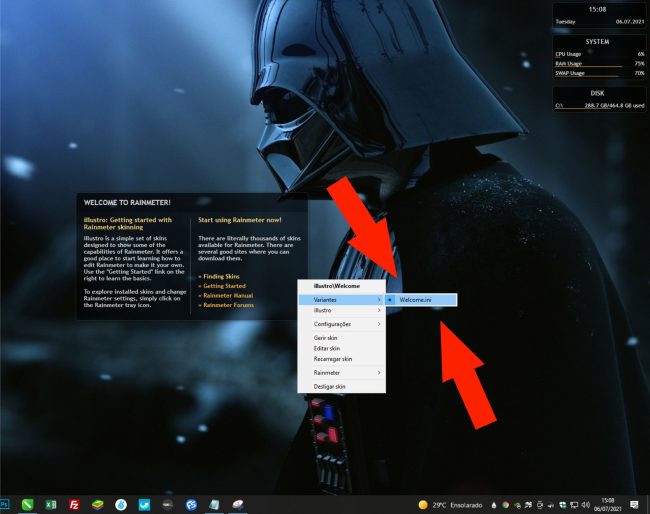Screen dimensions: 650x514
Task: Unload skin with Desligar skin
Action: (329, 386)
